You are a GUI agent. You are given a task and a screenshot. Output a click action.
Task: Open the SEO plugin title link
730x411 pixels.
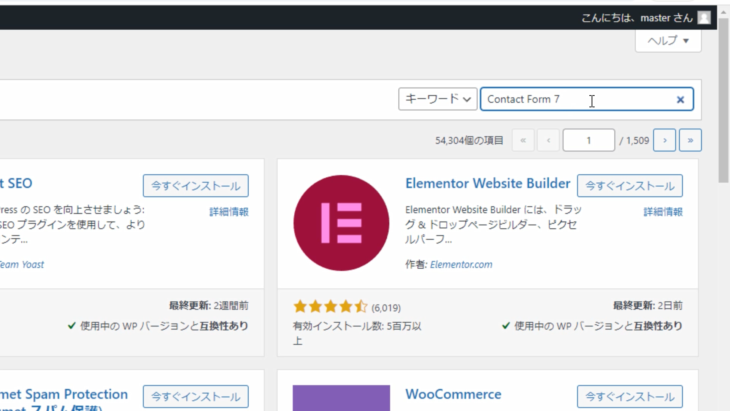click(x=16, y=183)
